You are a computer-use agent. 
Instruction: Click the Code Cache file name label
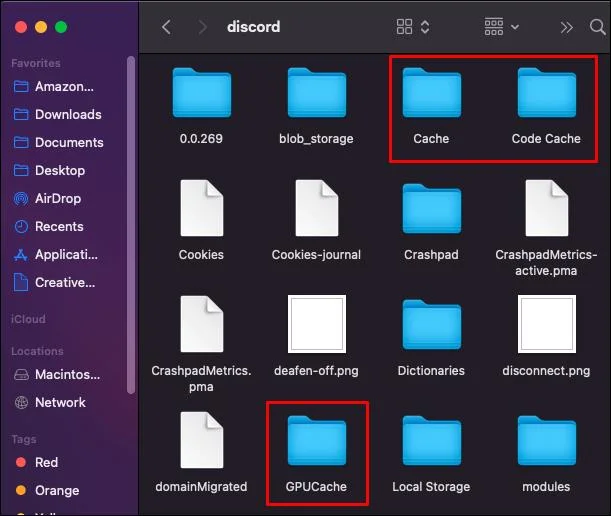(x=546, y=139)
